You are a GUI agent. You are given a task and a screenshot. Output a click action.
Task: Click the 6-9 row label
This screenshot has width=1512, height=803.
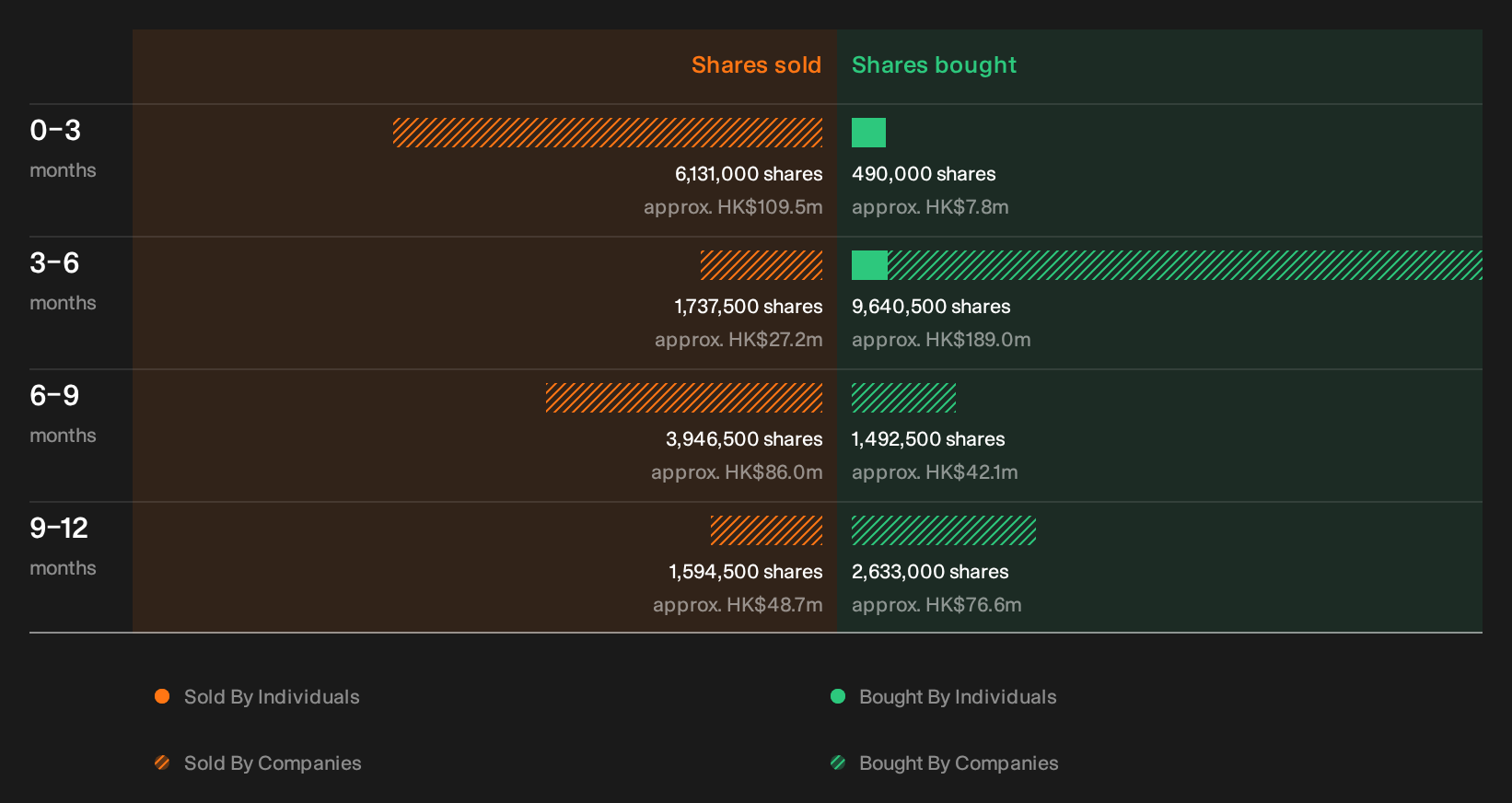point(54,396)
